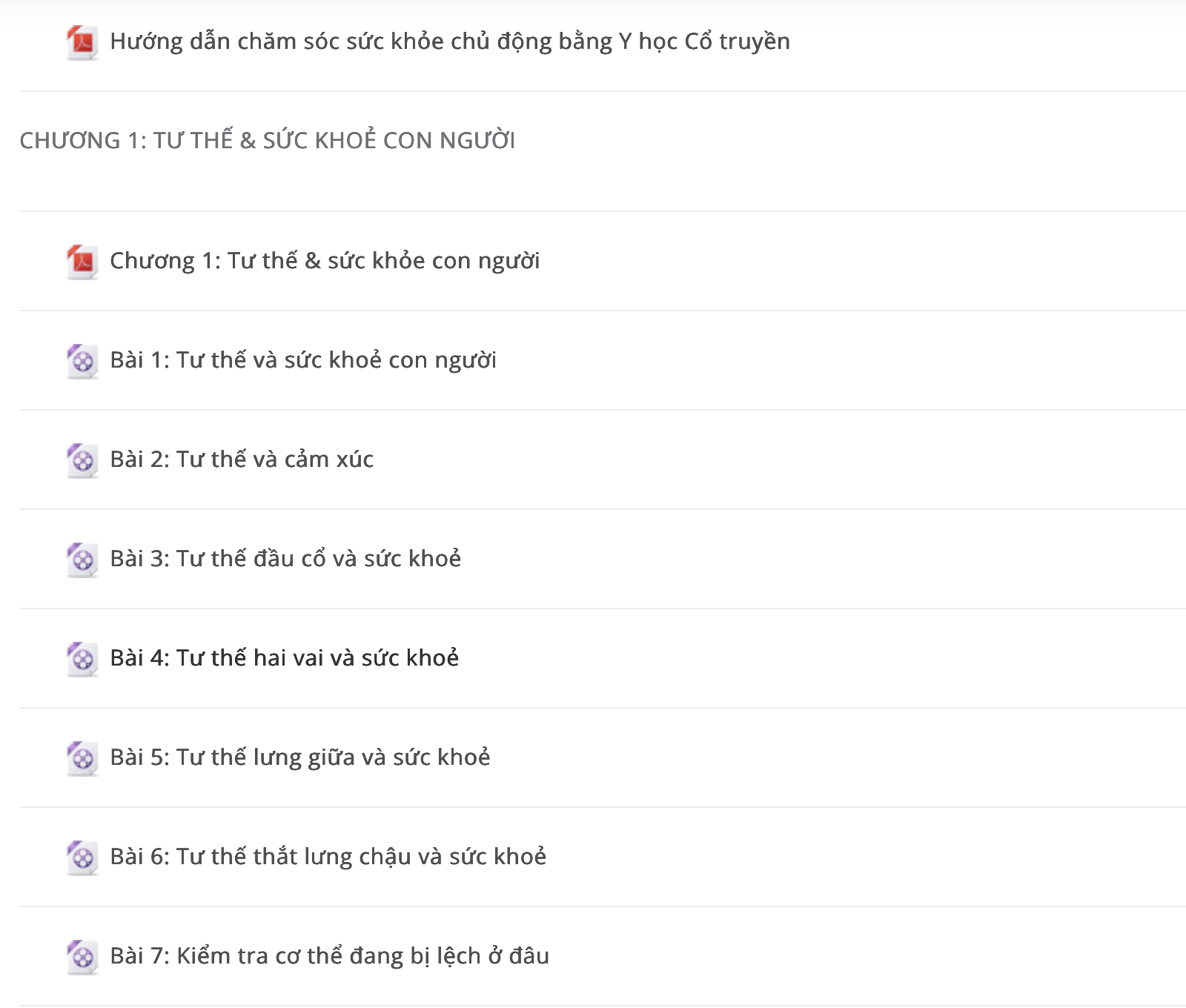
Task: Select video icon of Bài 3
Action: (x=82, y=560)
